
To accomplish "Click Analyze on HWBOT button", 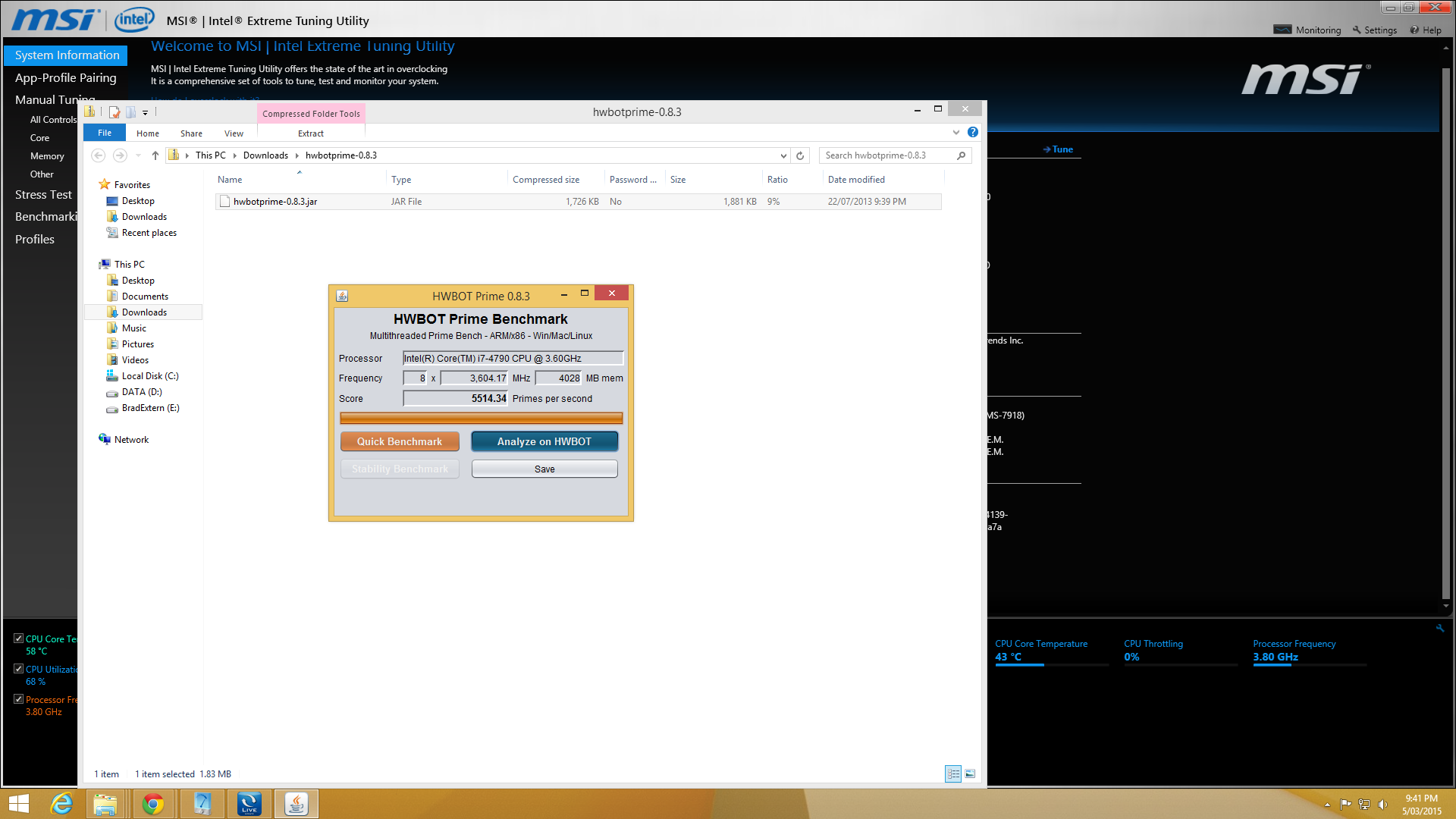I will [x=544, y=441].
